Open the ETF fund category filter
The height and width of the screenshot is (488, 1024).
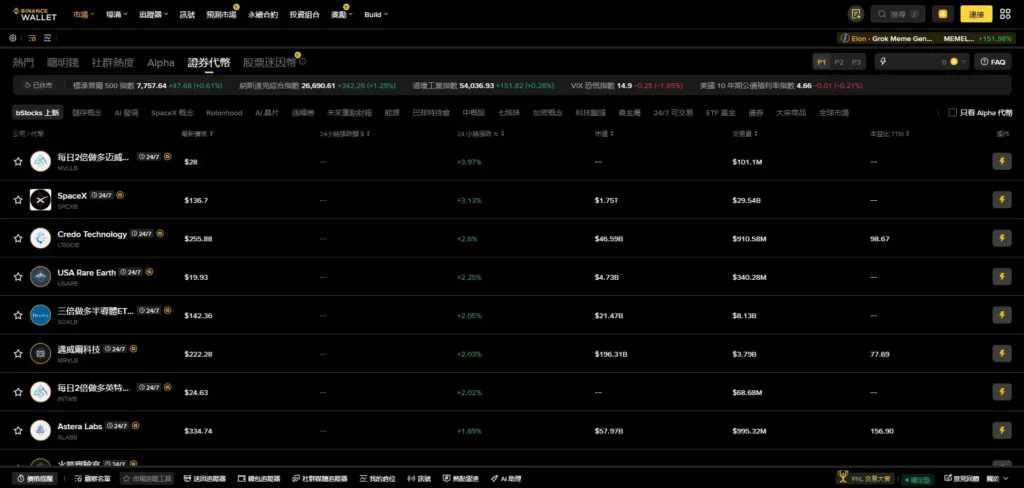(721, 112)
